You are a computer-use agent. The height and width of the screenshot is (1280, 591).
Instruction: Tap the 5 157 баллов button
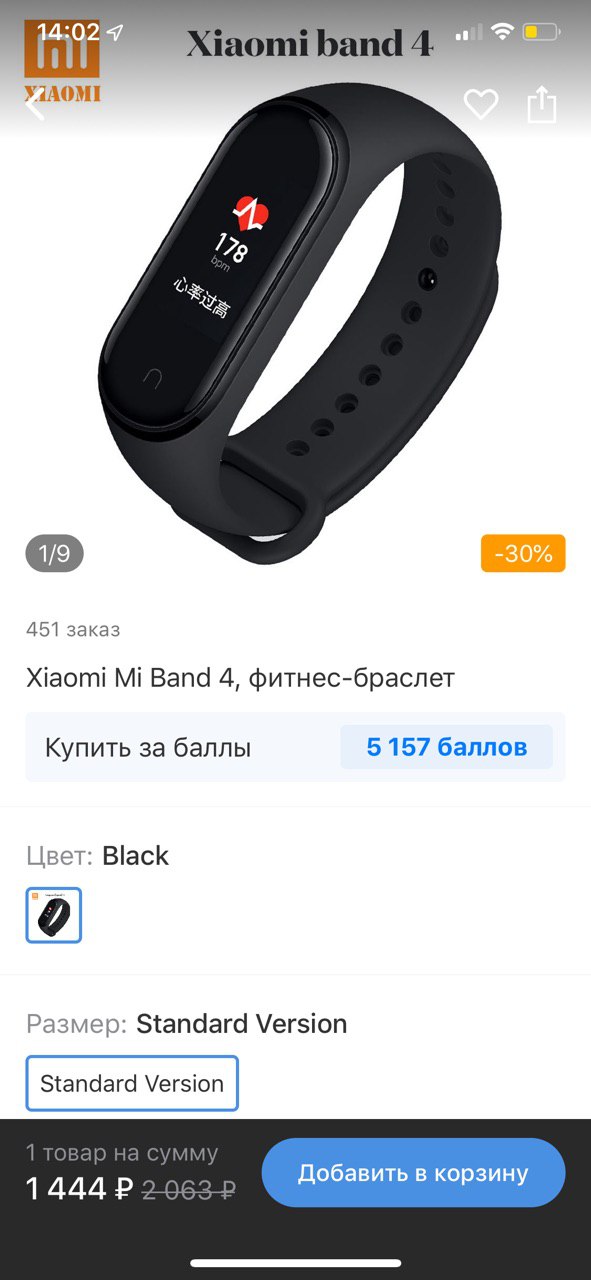point(447,747)
